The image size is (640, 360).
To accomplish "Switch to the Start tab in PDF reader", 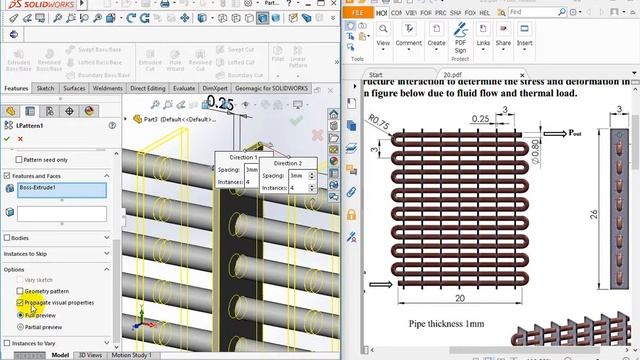I will [376, 75].
